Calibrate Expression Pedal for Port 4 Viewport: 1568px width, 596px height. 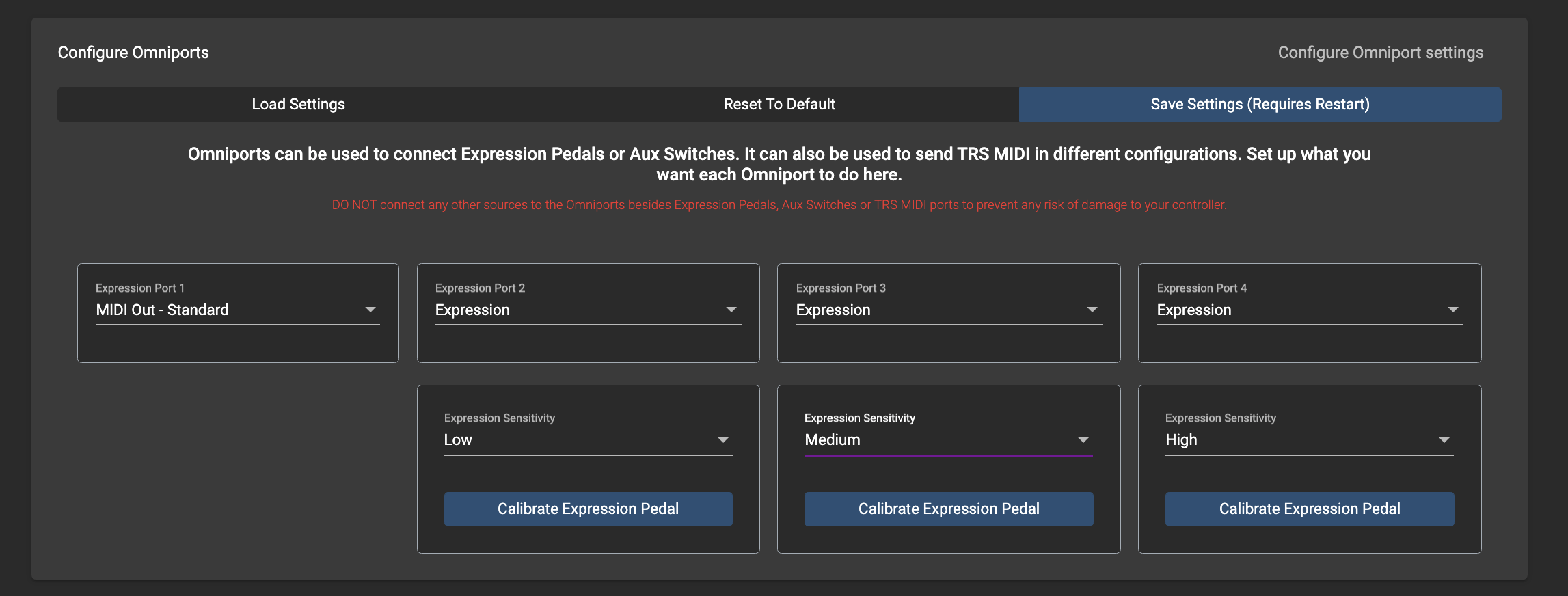click(x=1310, y=509)
